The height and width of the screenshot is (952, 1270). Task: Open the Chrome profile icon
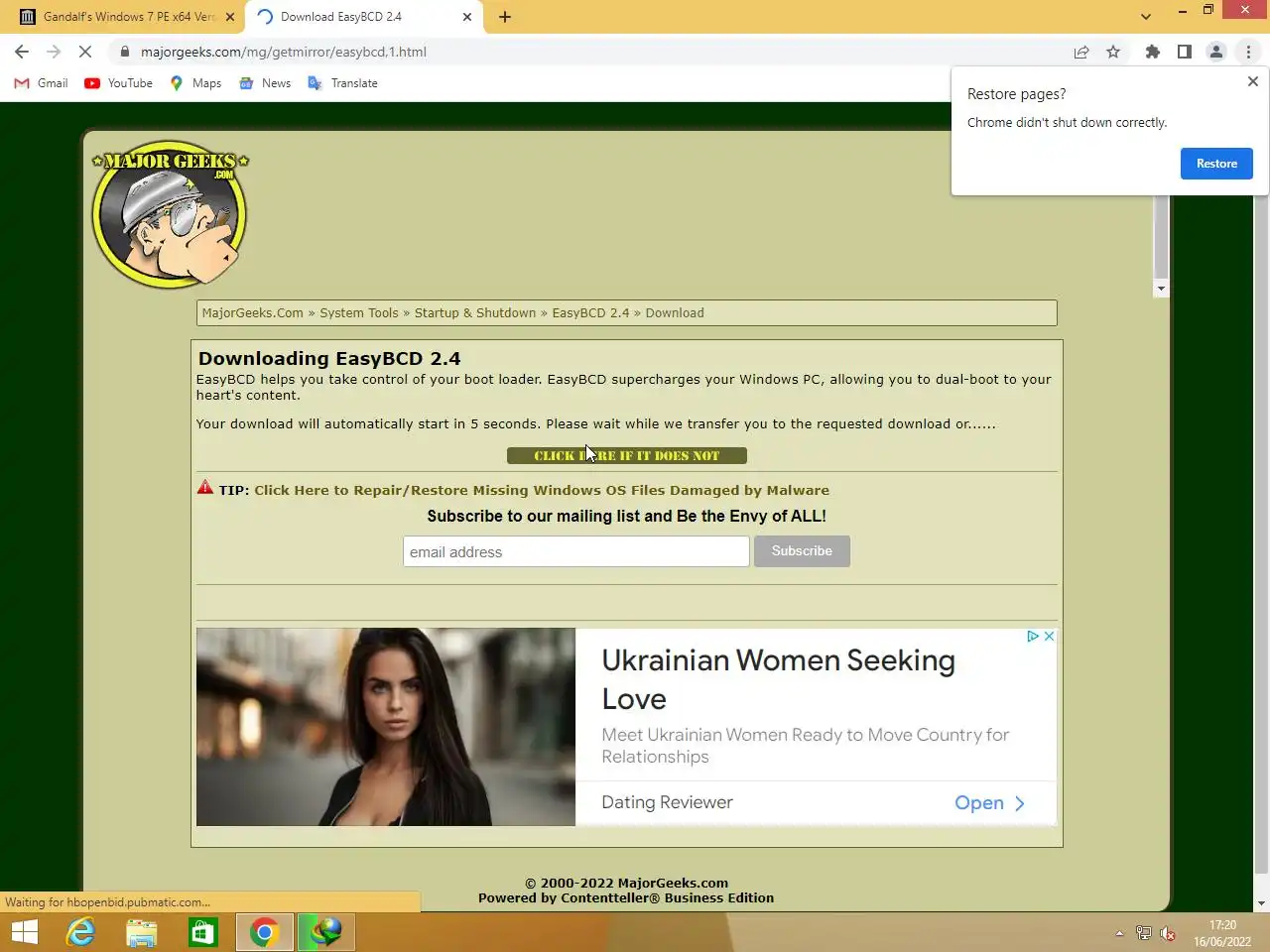1215,52
